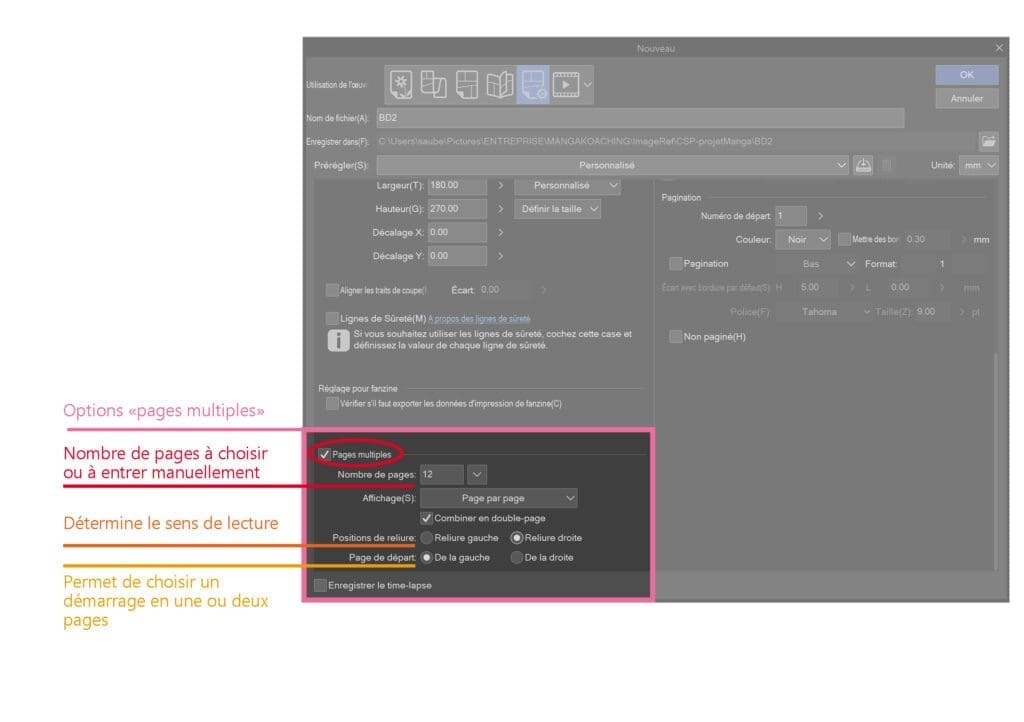Click the pagination Format field
The height and width of the screenshot is (722, 1024).
click(x=941, y=264)
